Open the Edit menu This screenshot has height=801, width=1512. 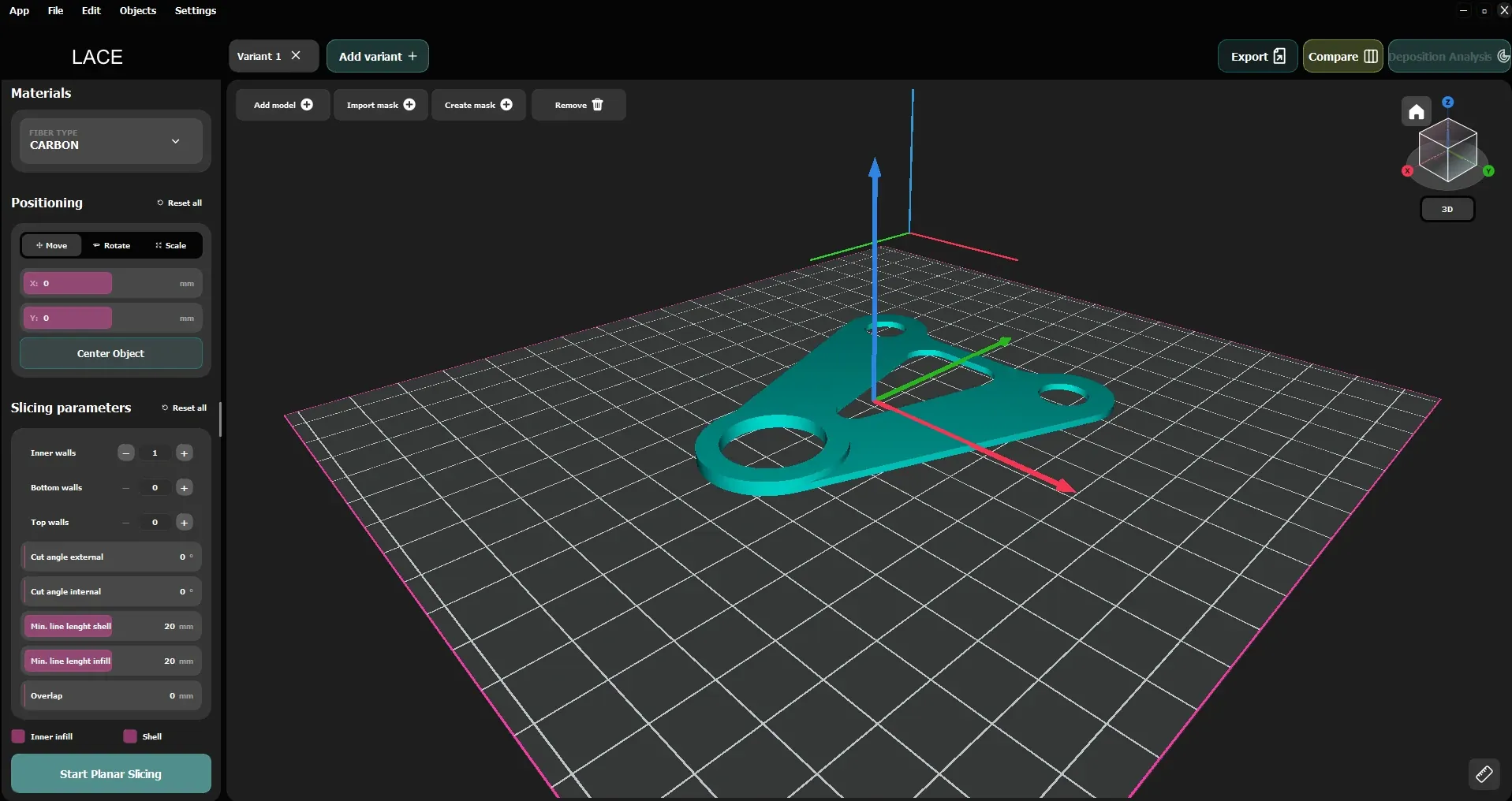click(x=91, y=10)
